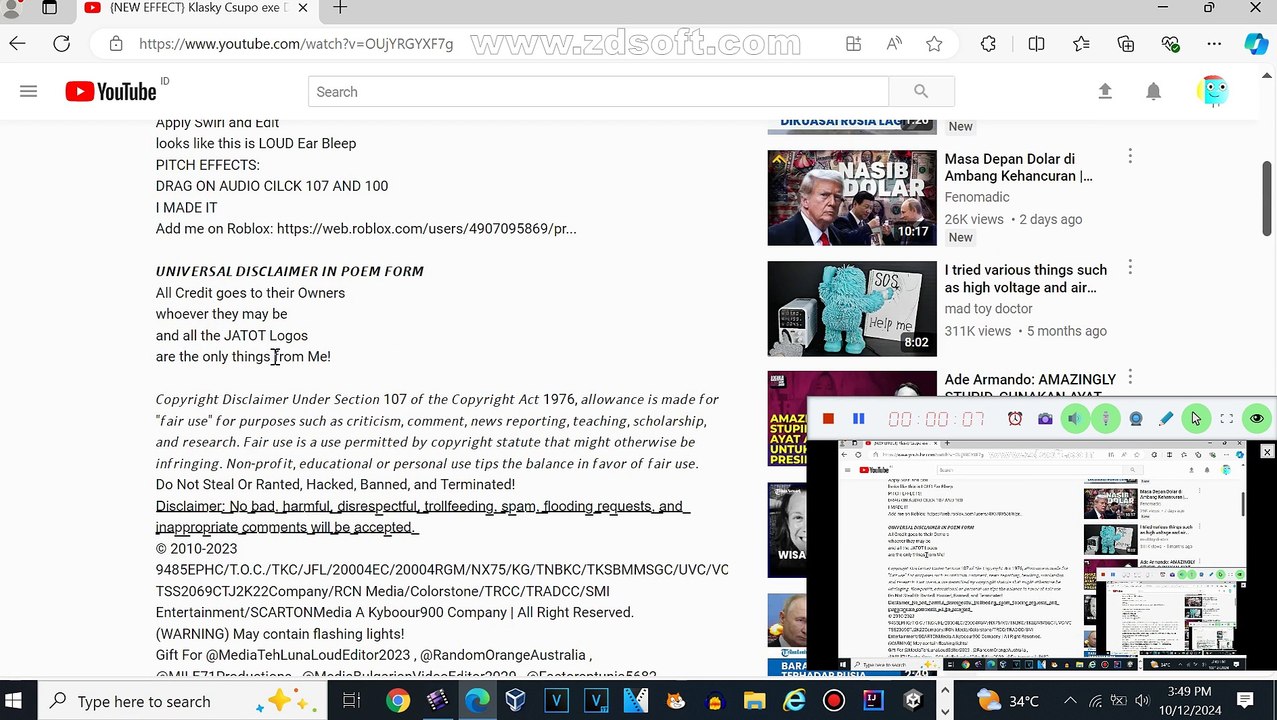Viewport: 1277px width, 720px height.
Task: Open 'I tried various things' video title
Action: (1026, 279)
